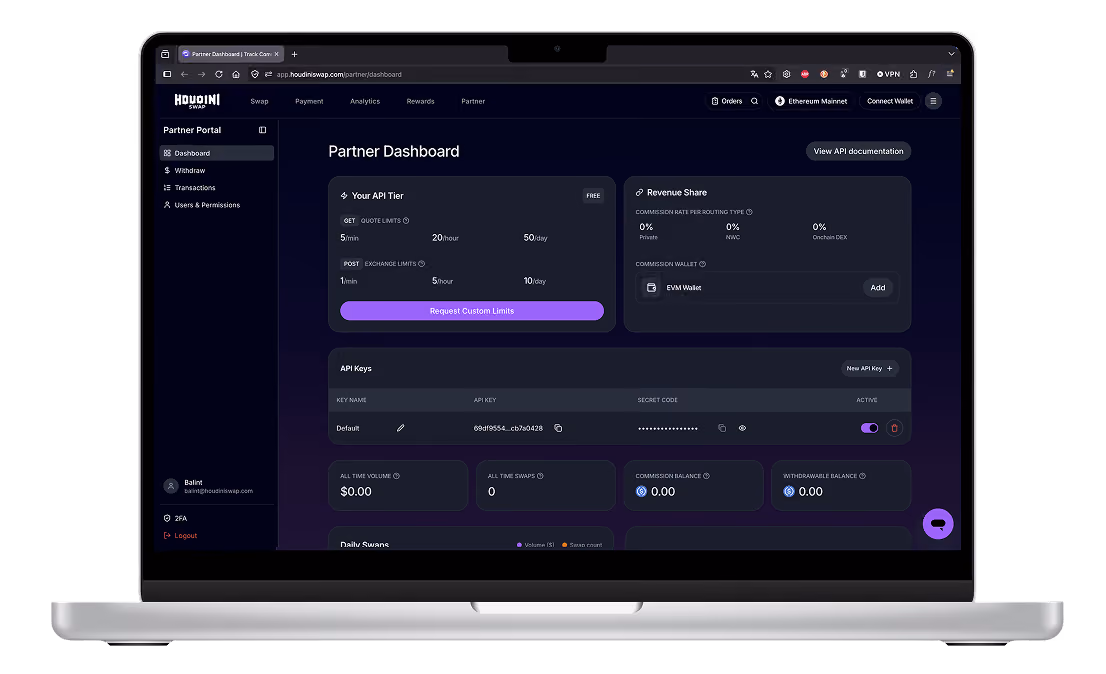Click the 69df9554...cb7a0428 API key text
This screenshot has width=1106, height=674.
508,428
